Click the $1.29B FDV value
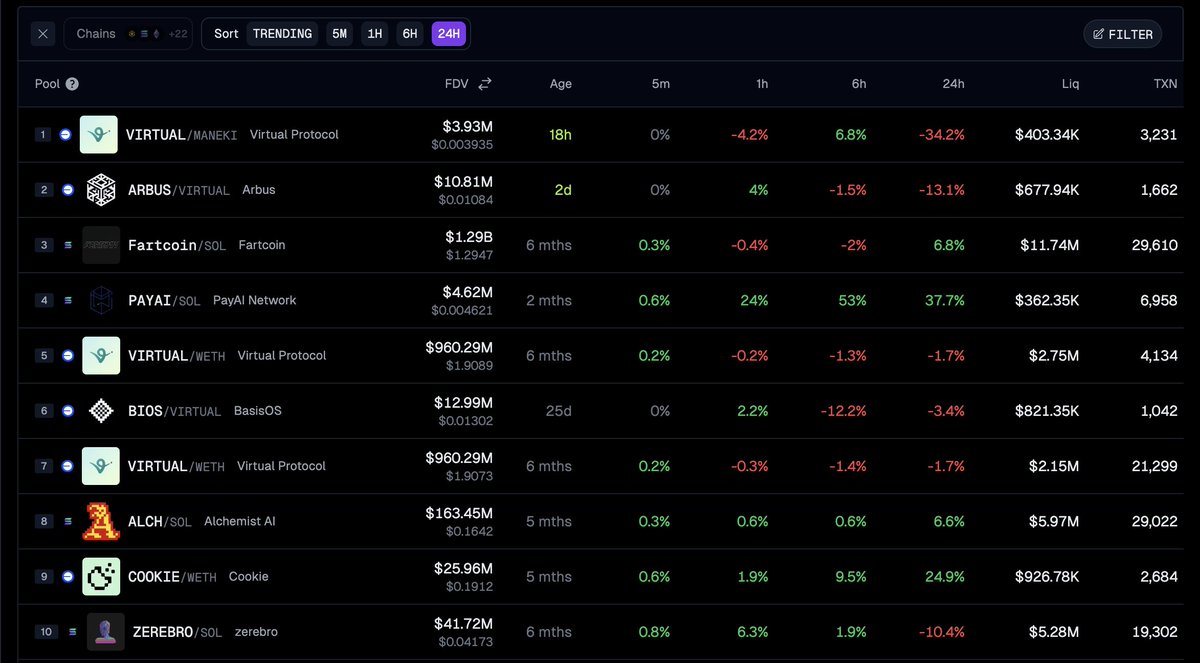Viewport: 1200px width, 663px height. tap(469, 237)
